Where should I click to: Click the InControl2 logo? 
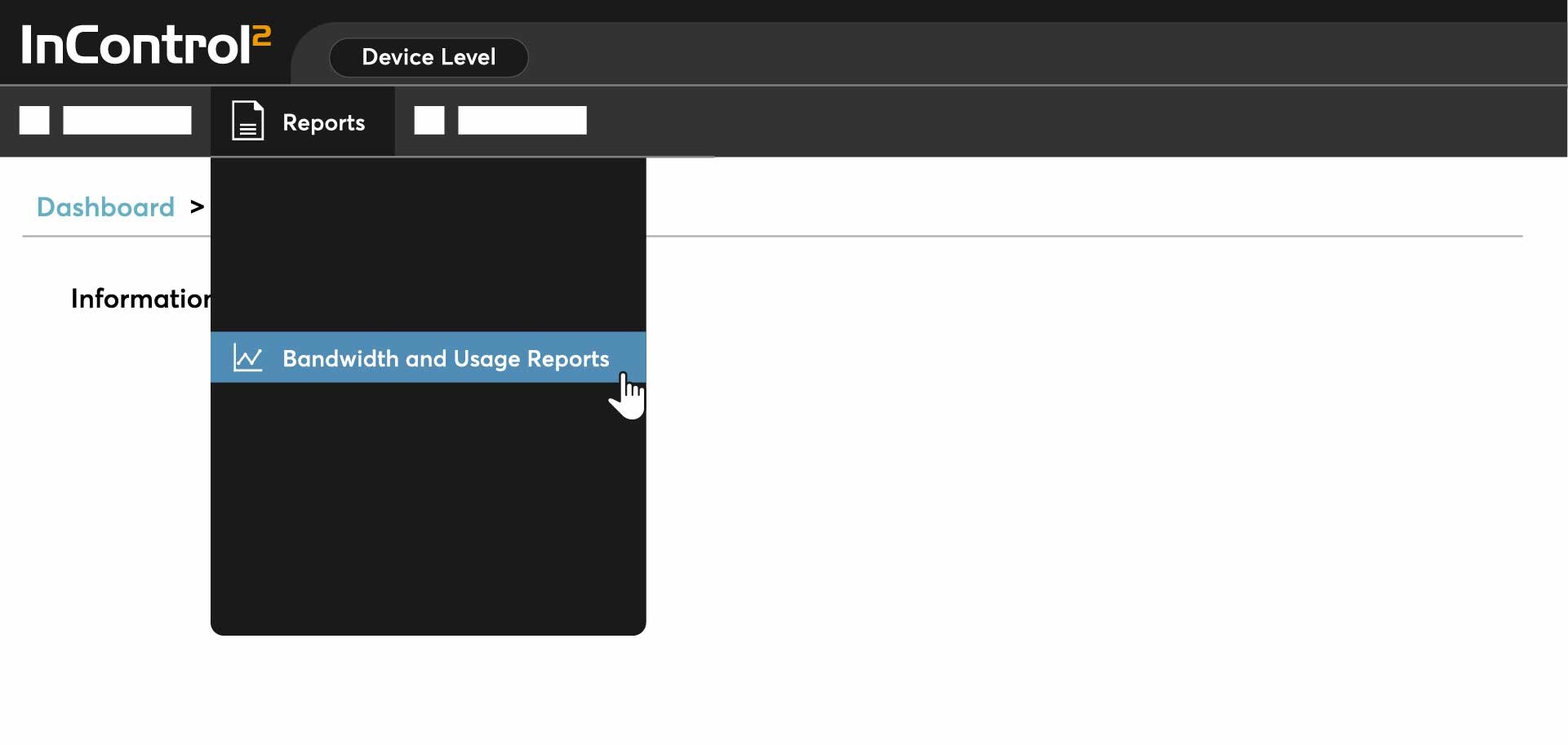[145, 44]
